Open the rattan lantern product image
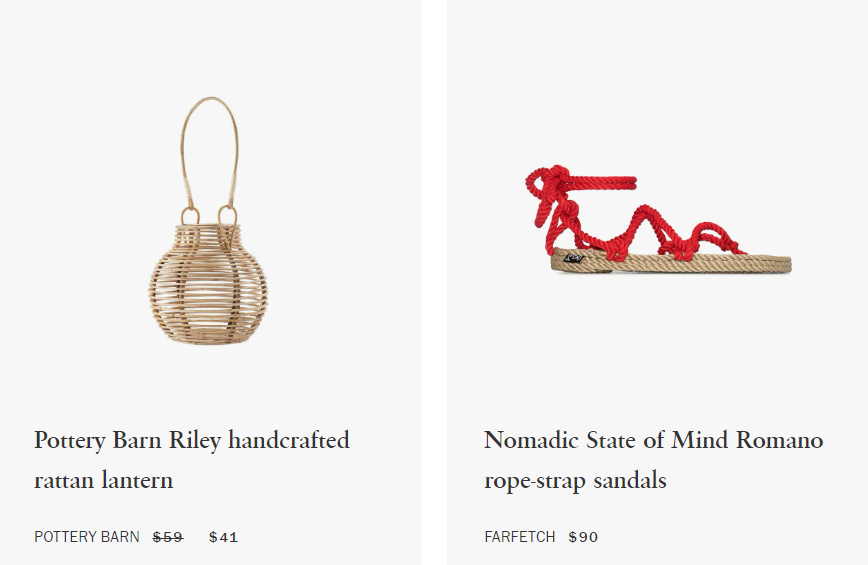 click(209, 221)
